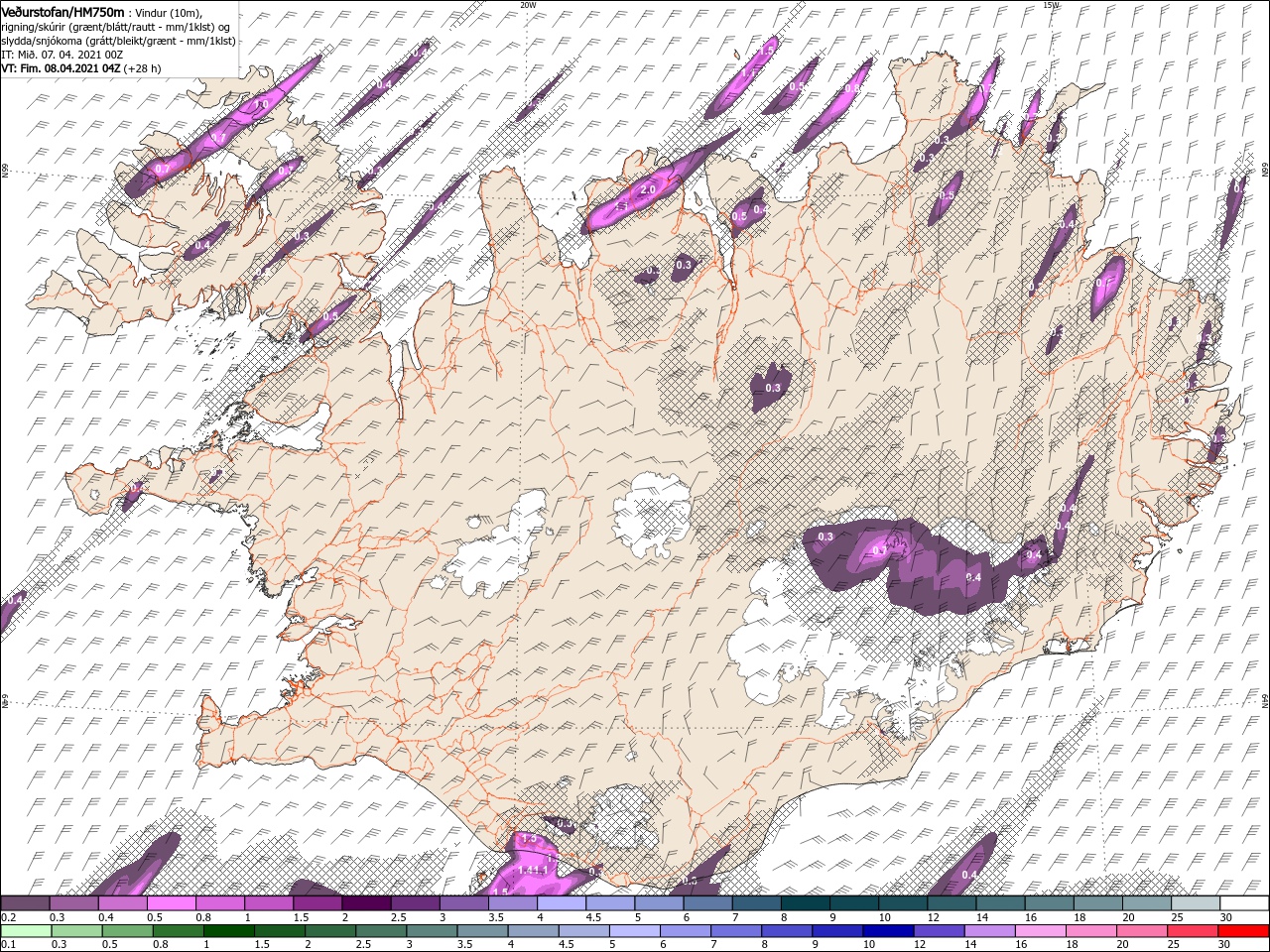Screen dimensions: 1270x952
Task: Select the bright pink 0.5–0.8 snow legend swatch
Action: pos(171,903)
